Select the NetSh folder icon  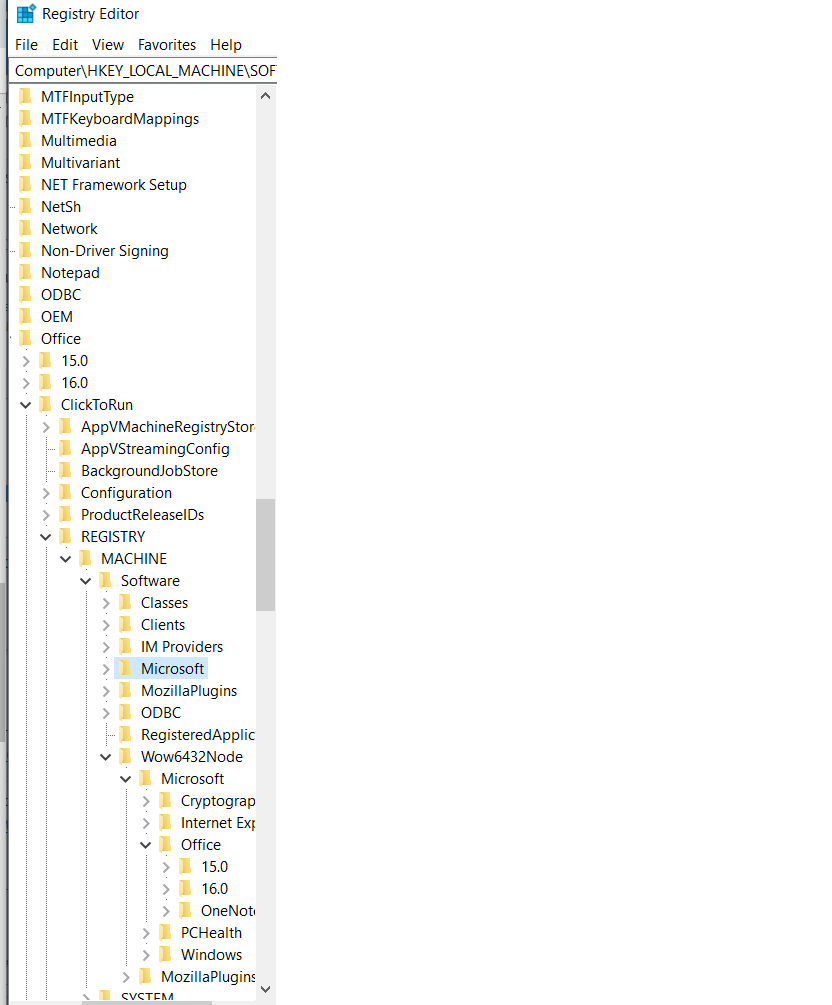(26, 206)
